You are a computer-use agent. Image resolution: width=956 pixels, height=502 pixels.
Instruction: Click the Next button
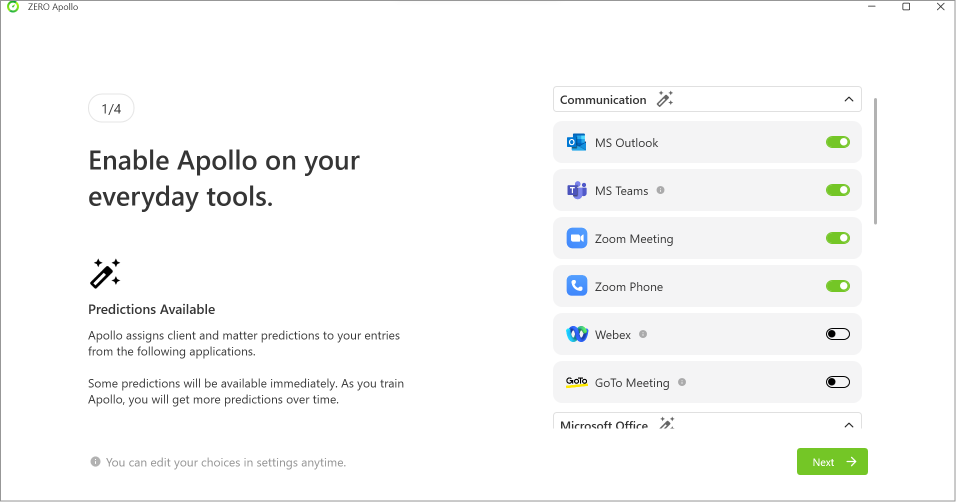pyautogui.click(x=832, y=462)
